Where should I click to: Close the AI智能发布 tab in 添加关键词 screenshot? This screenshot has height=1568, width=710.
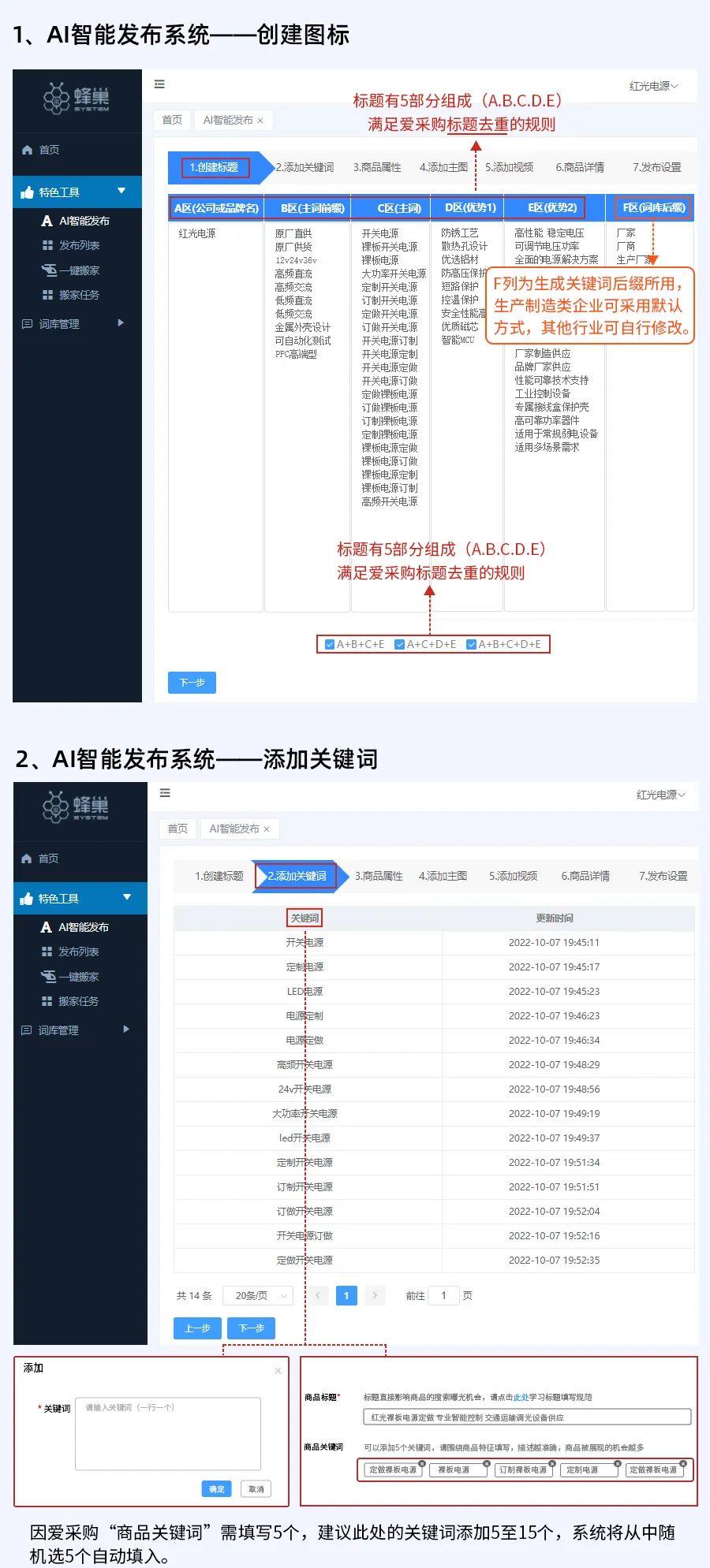click(x=267, y=829)
